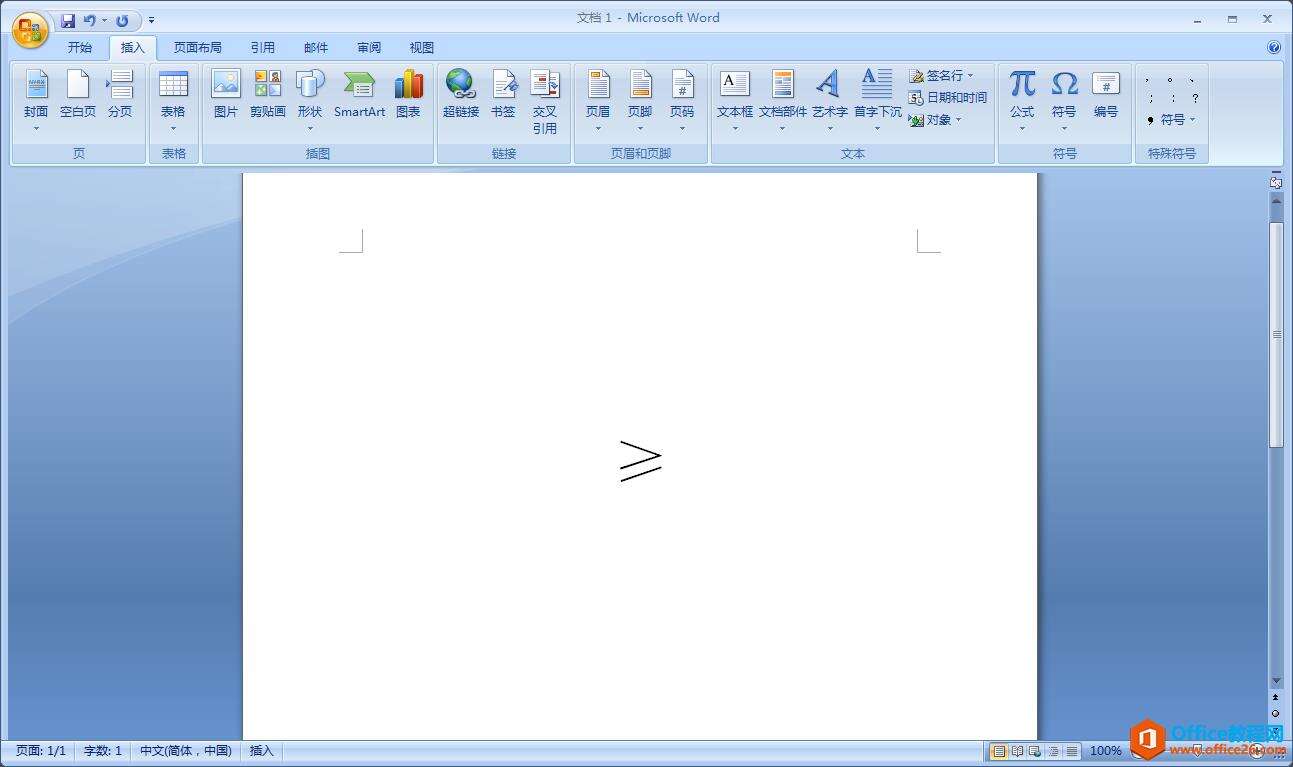The height and width of the screenshot is (767, 1293).
Task: Insert a bookmark with 书签
Action: (x=503, y=95)
